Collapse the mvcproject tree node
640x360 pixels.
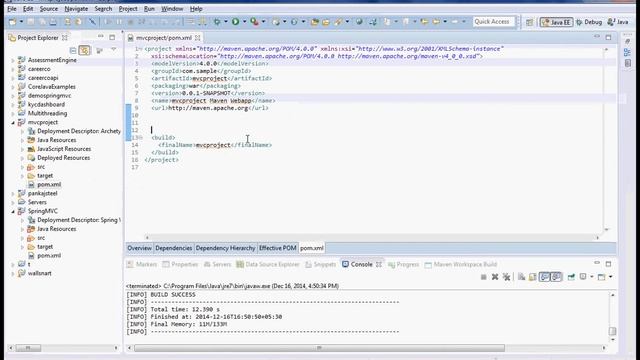(13, 122)
